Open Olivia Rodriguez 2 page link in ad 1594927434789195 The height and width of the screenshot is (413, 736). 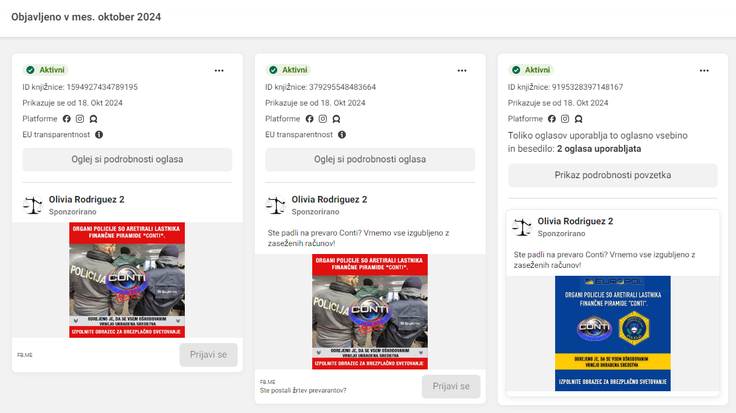click(x=86, y=199)
